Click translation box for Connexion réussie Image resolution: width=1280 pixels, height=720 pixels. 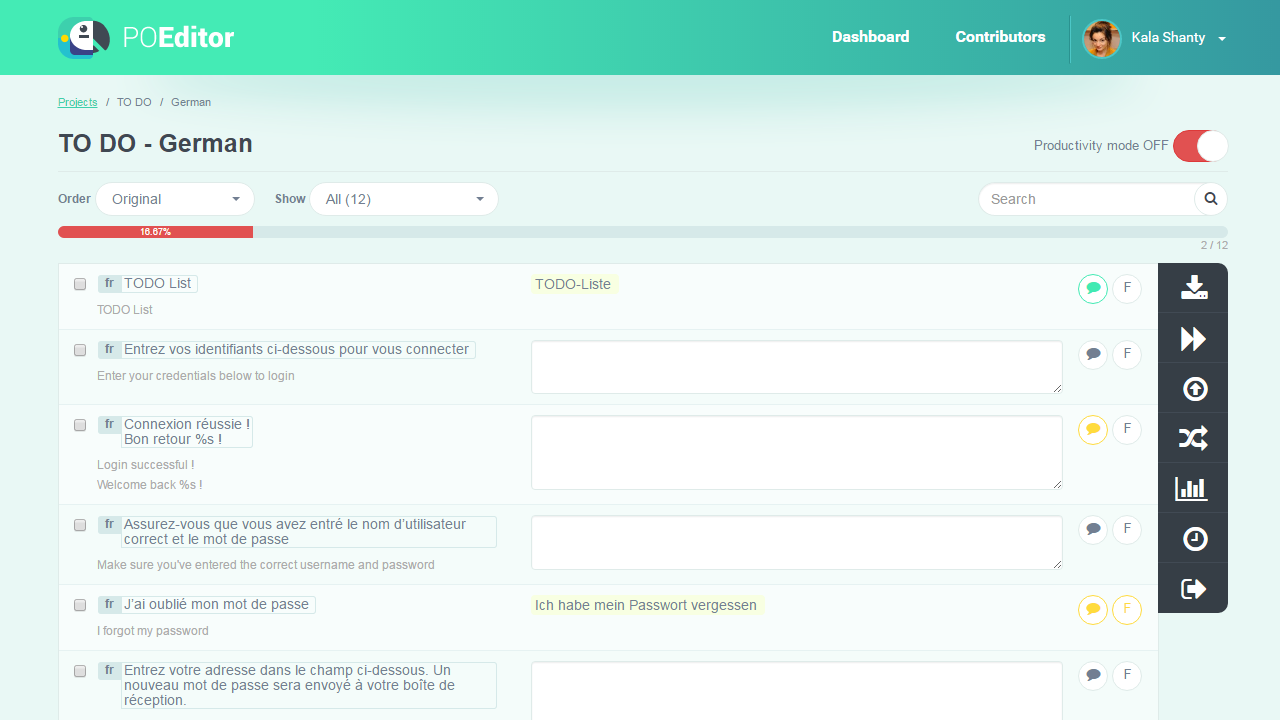797,453
